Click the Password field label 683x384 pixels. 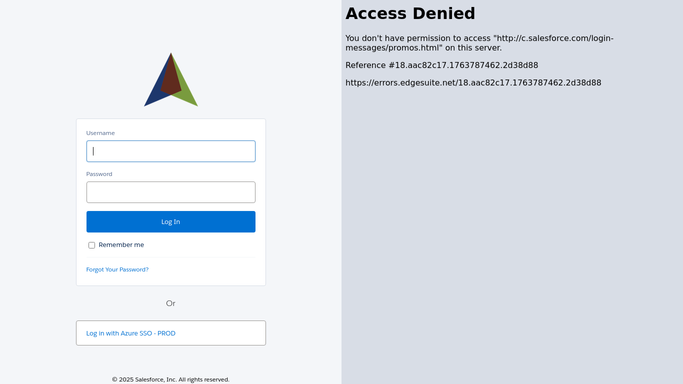(x=99, y=174)
